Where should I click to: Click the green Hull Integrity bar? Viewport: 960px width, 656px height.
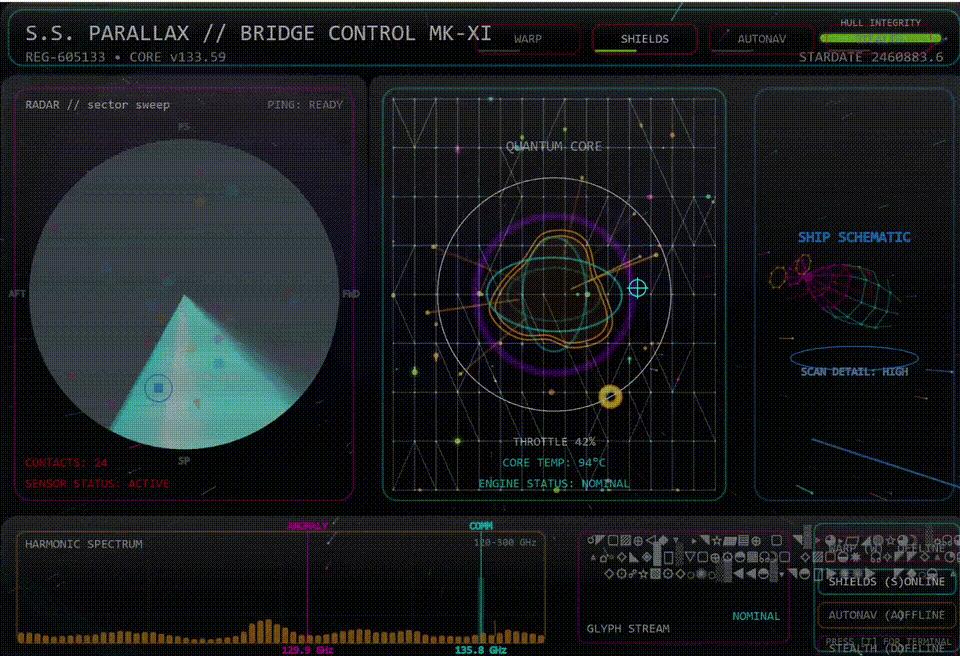(x=879, y=38)
